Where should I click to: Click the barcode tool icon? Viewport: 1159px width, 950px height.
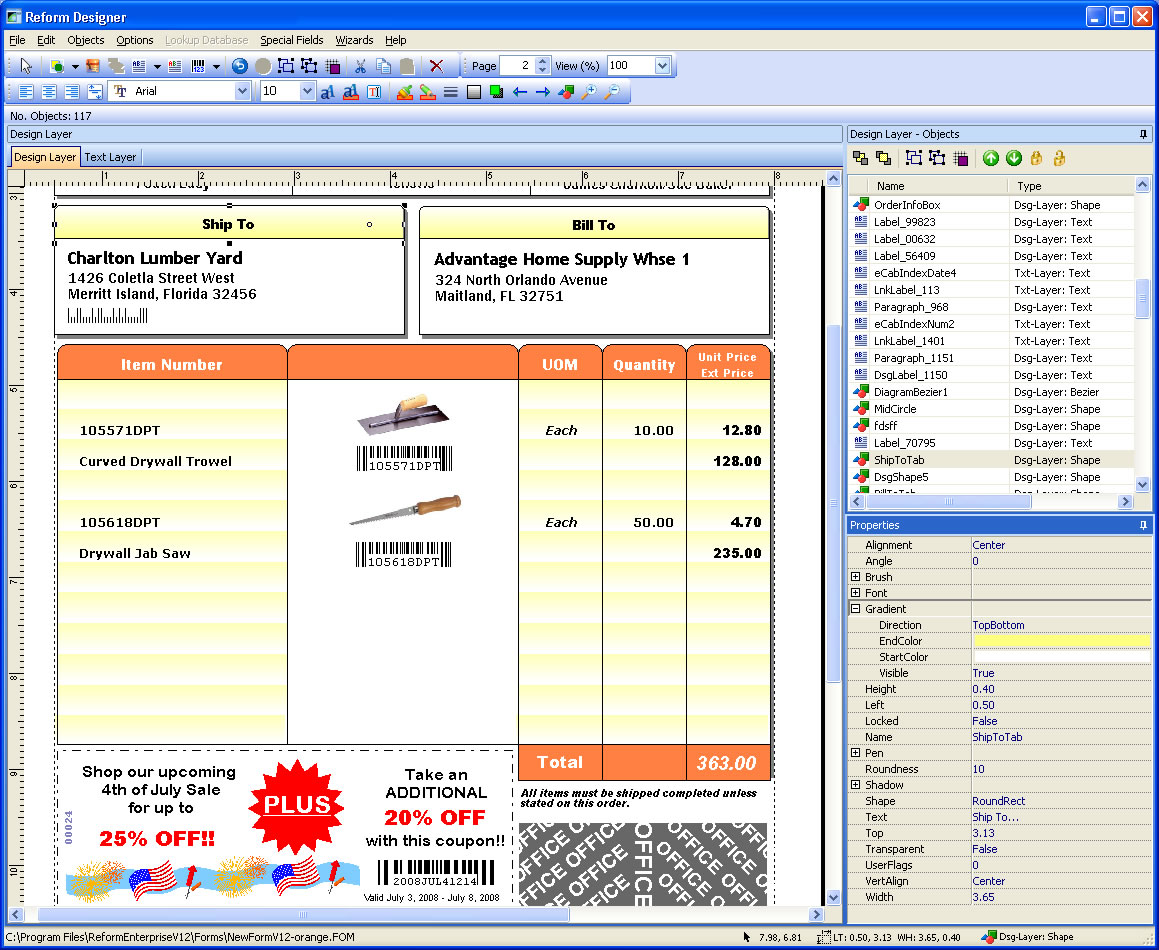198,66
